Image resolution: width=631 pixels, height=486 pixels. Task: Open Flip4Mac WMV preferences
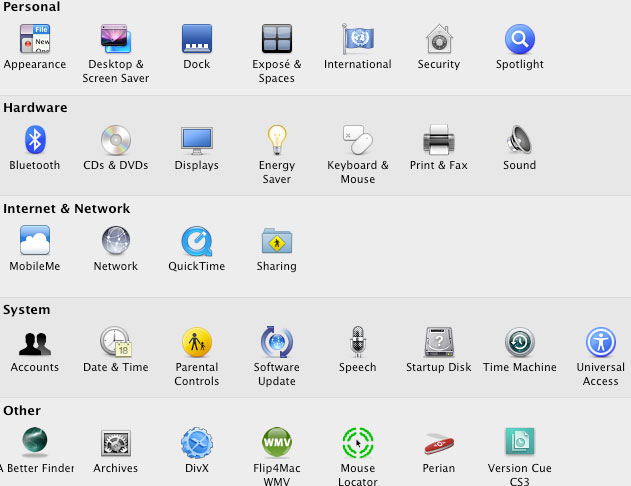277,443
